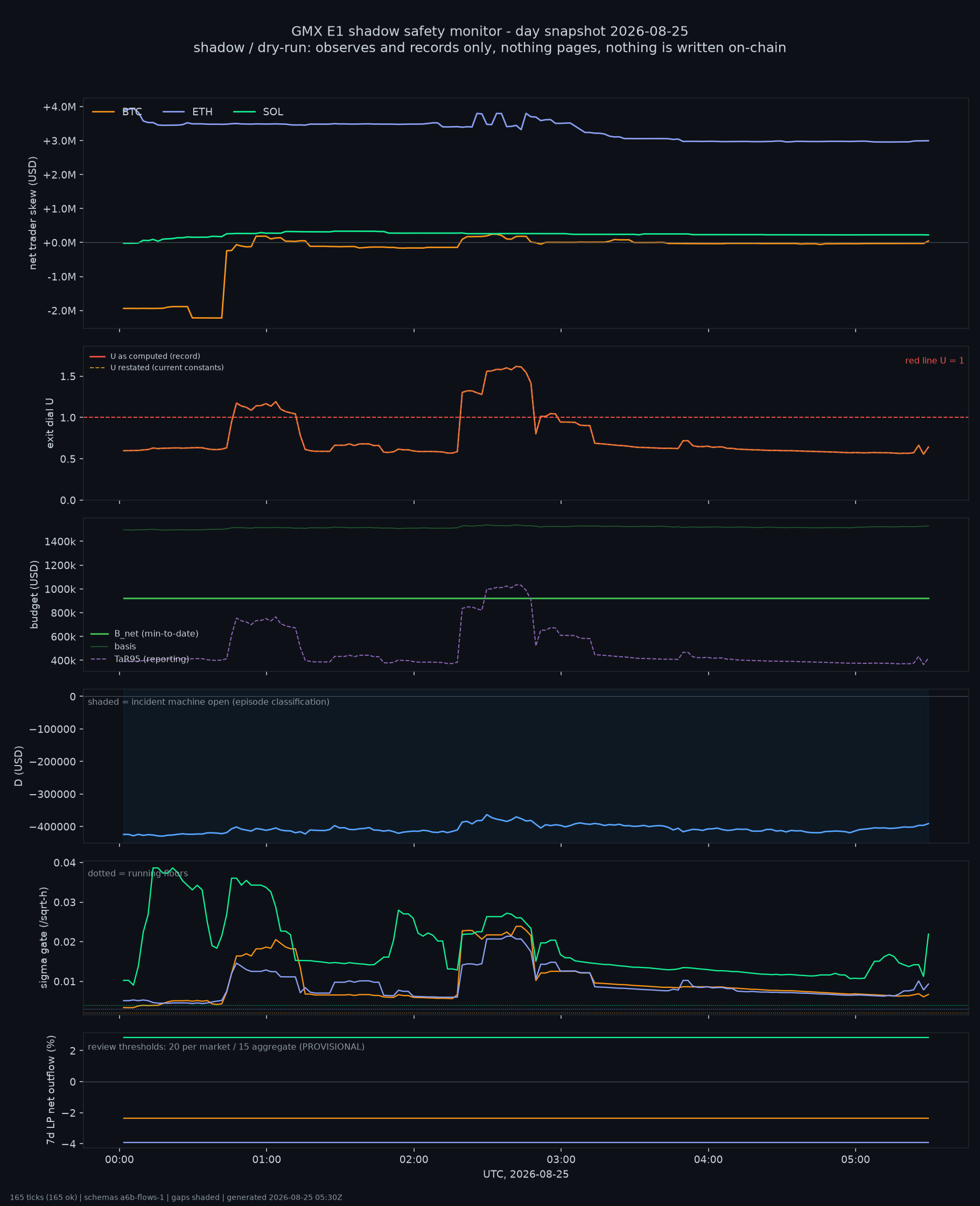Screen dimensions: 980x1206
Task: Click the +1.0M tick on the skew axis
Action: click(59, 209)
